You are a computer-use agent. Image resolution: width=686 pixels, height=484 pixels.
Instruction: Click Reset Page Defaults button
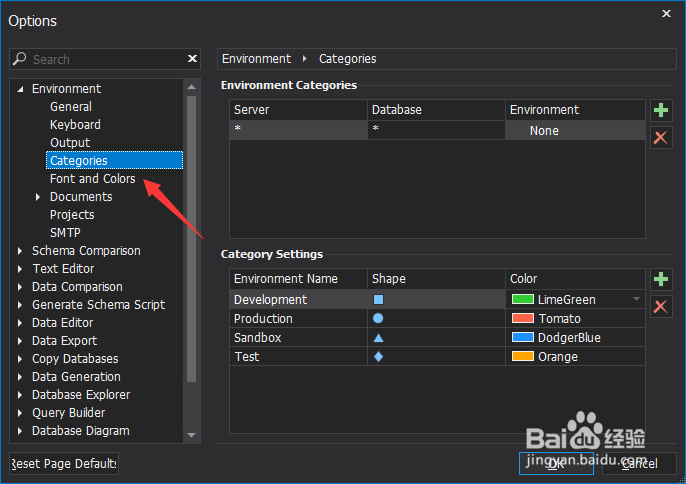click(64, 464)
